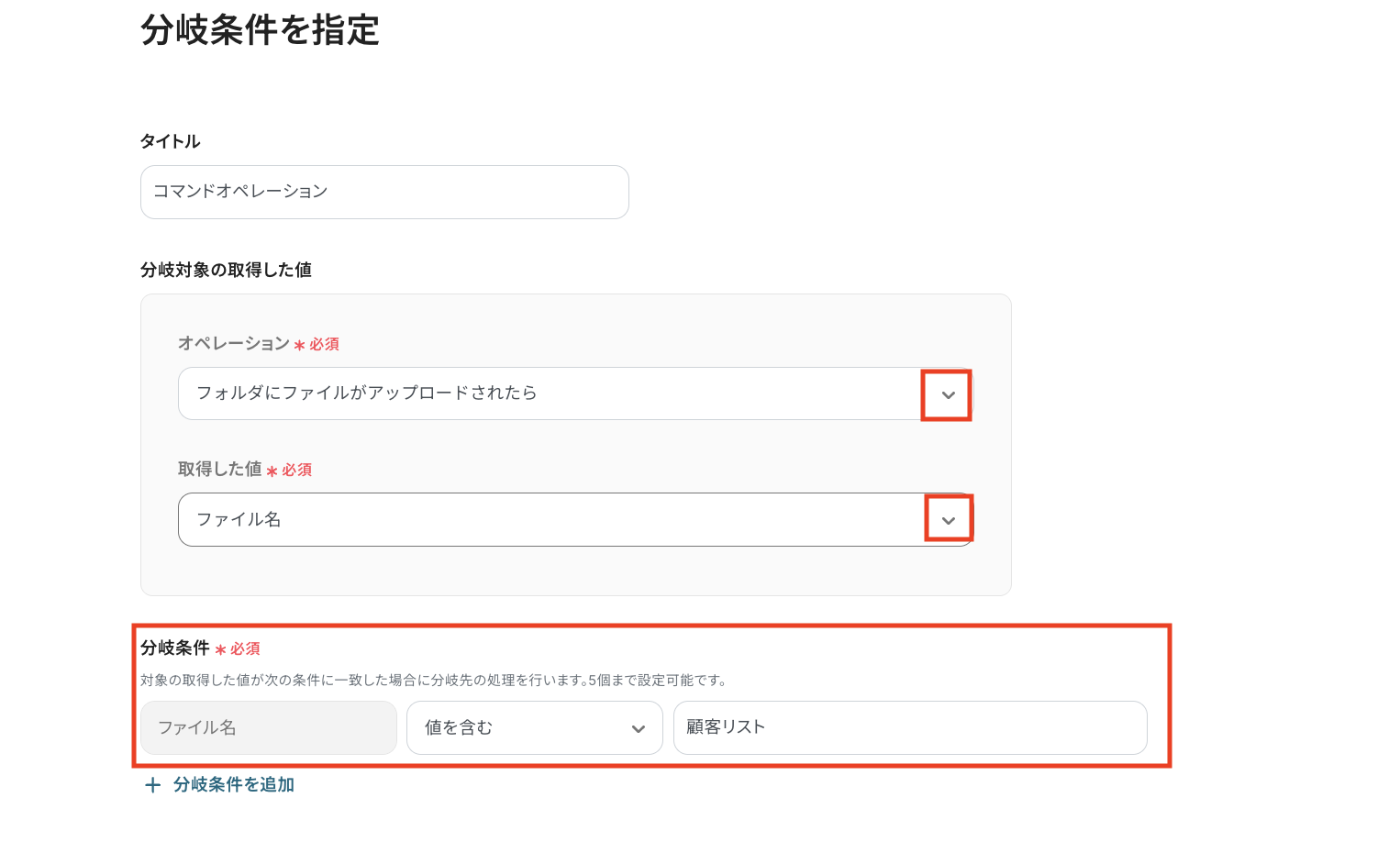Click the 必須 badge next to 分岐条件
This screenshot has width=1400, height=842.
[245, 648]
